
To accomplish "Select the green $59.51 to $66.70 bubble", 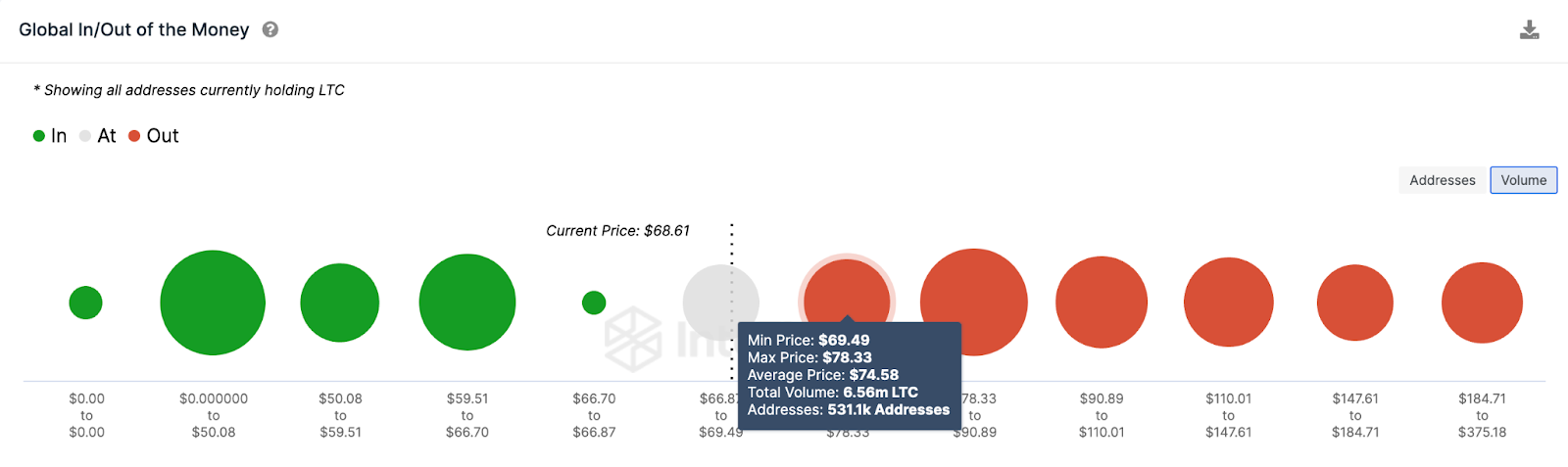I will (467, 303).
